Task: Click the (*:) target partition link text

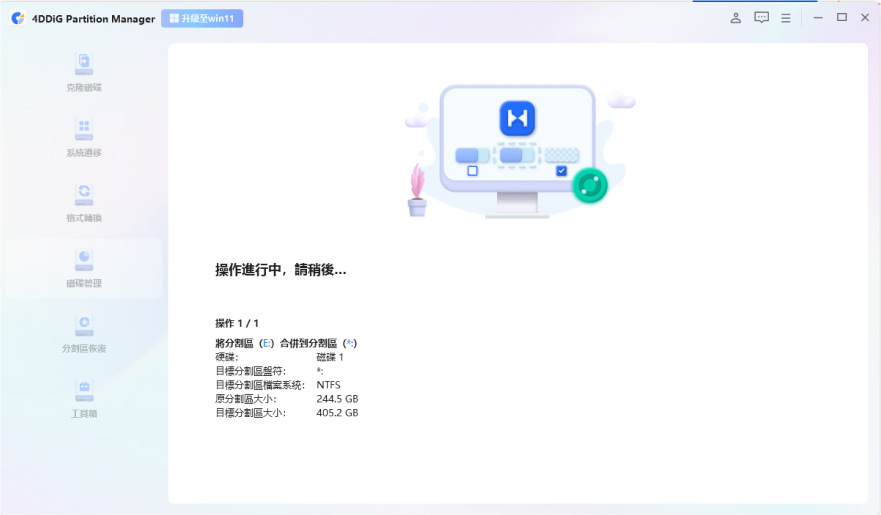Action: [349, 343]
